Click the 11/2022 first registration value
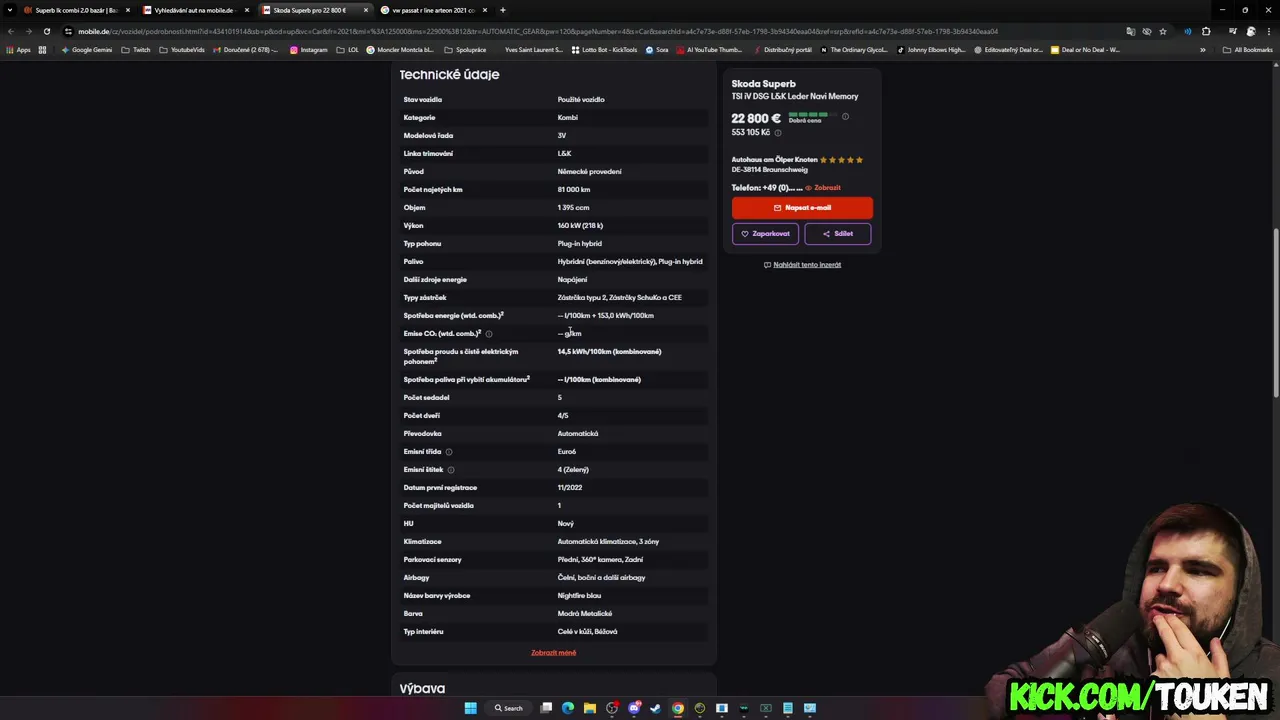This screenshot has width=1280, height=720. pos(570,488)
